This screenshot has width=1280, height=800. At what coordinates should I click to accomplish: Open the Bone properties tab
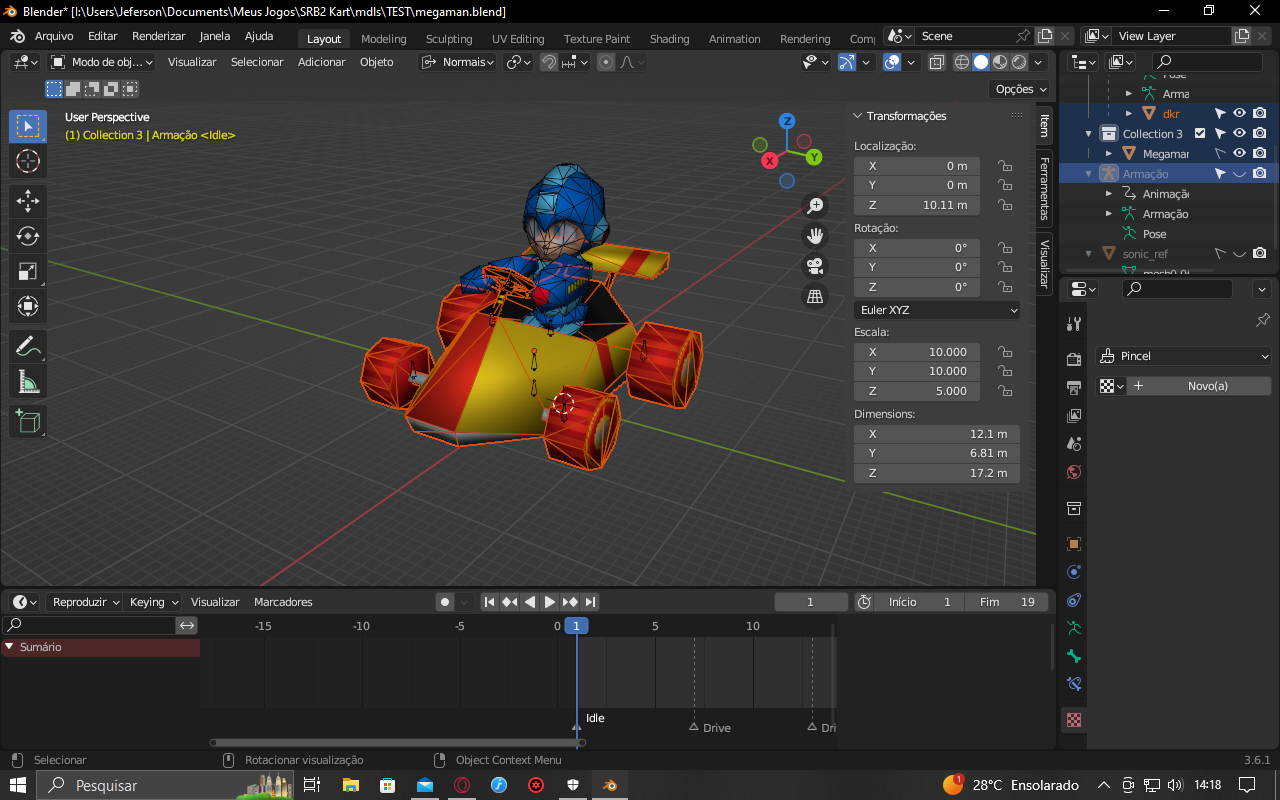(x=1074, y=656)
